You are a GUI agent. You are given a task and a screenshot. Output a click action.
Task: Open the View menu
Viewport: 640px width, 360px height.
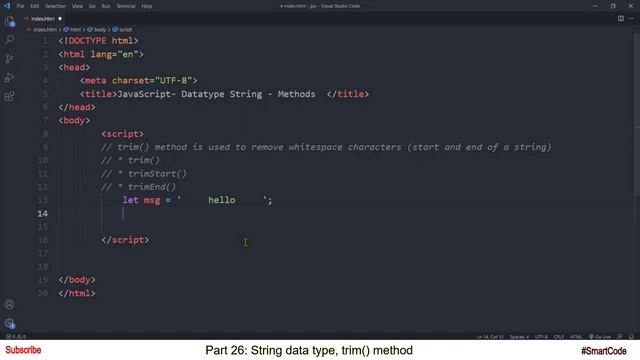pos(77,6)
